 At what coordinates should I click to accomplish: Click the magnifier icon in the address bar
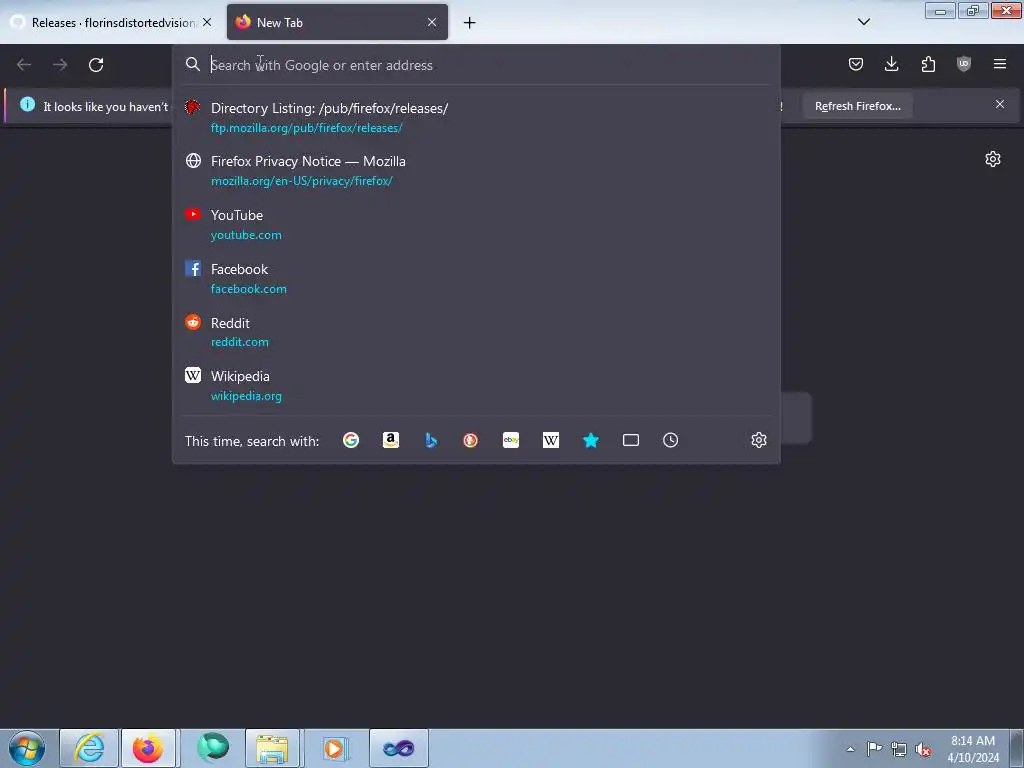(193, 64)
